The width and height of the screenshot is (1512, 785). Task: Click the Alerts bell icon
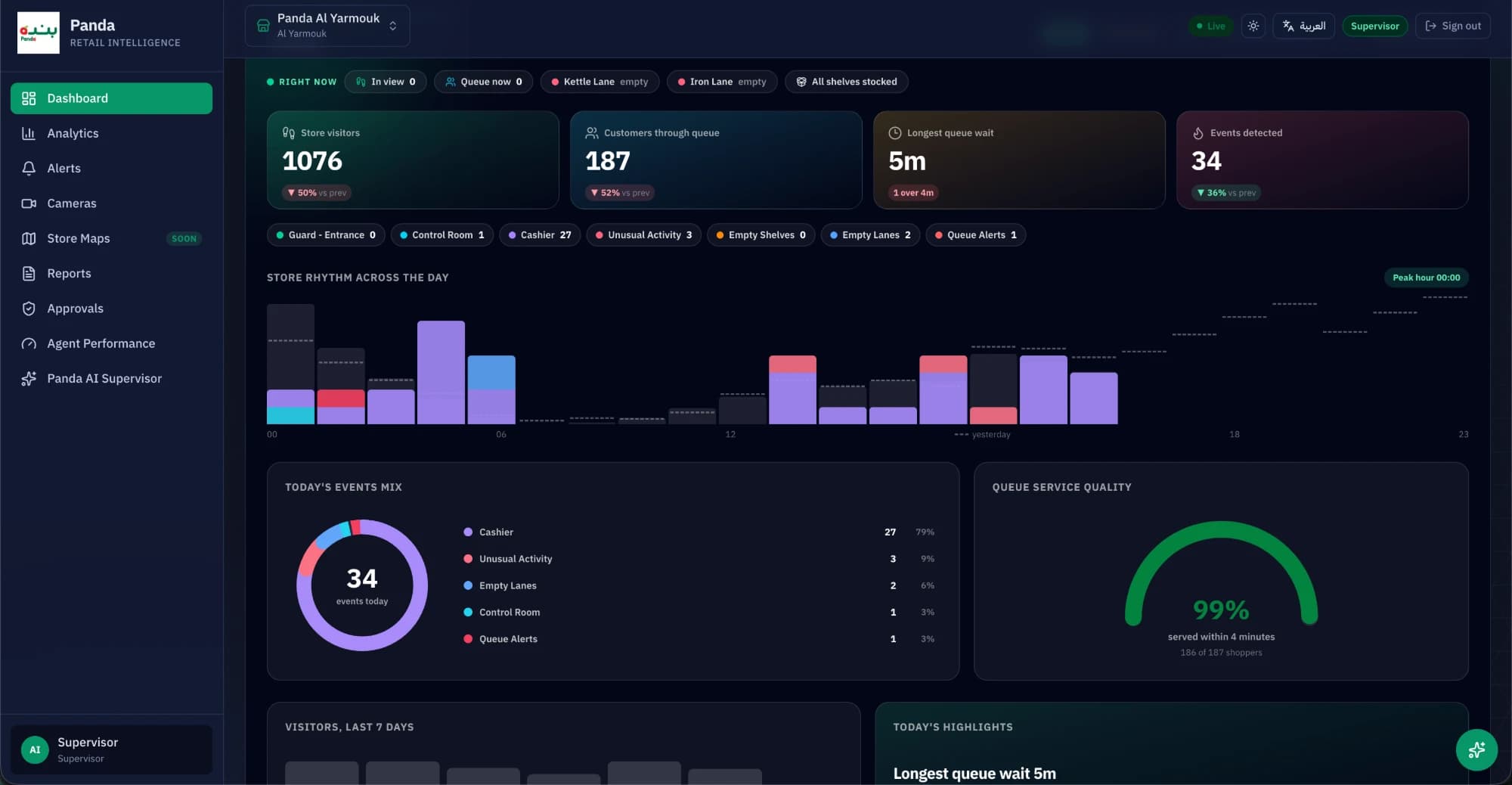click(x=29, y=168)
